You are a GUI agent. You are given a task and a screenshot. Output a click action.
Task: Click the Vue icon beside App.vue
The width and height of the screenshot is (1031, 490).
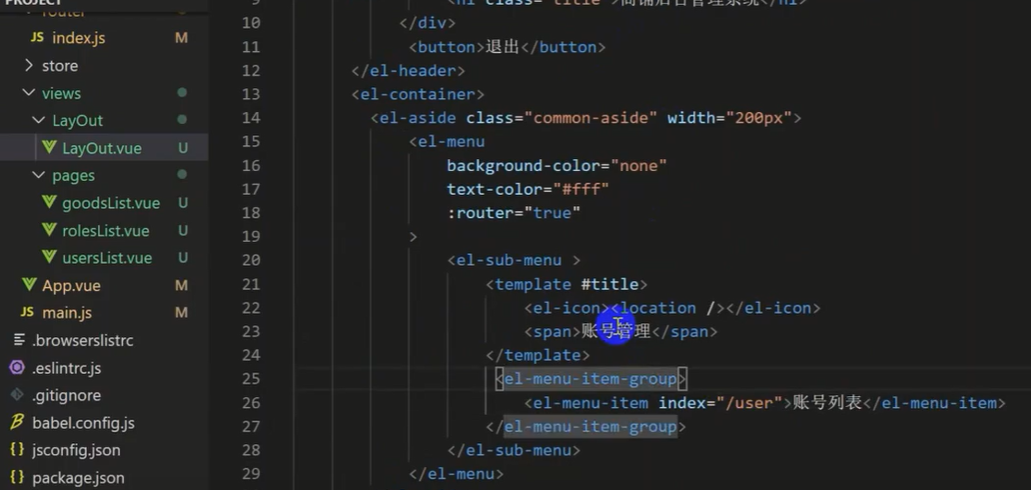(29, 285)
